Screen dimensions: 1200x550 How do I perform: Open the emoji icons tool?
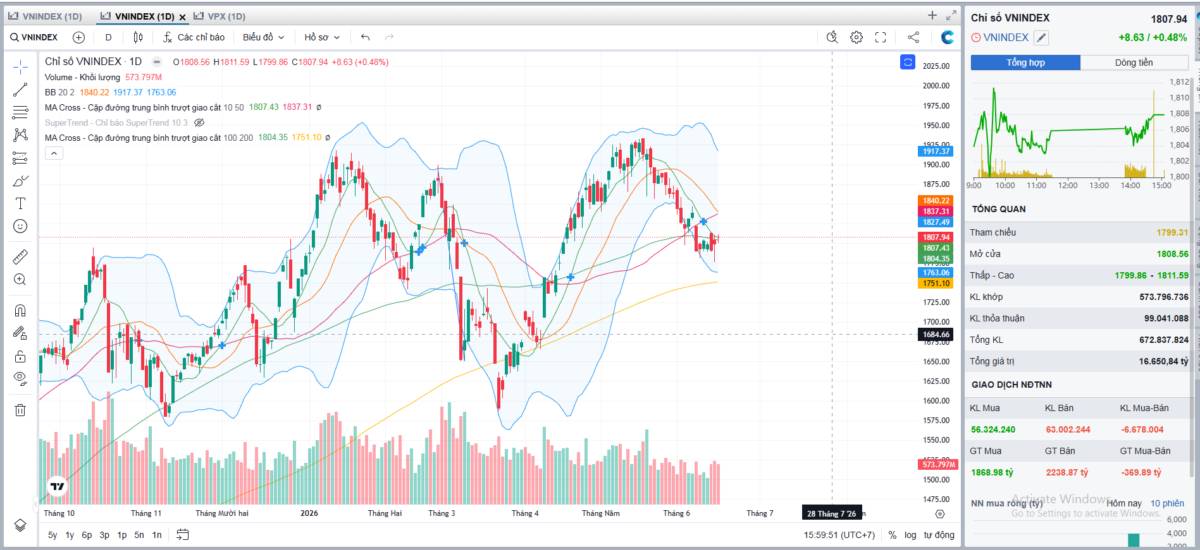pos(19,226)
